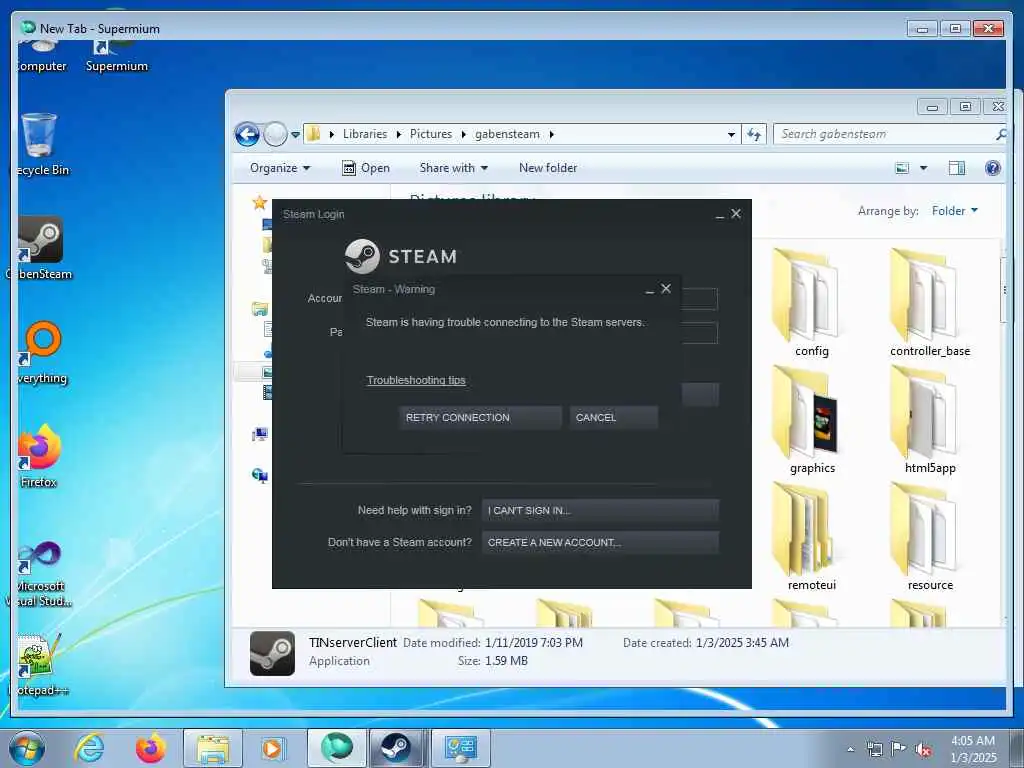Viewport: 1024px width, 768px height.
Task: Open muted volume tray icon
Action: coord(923,750)
